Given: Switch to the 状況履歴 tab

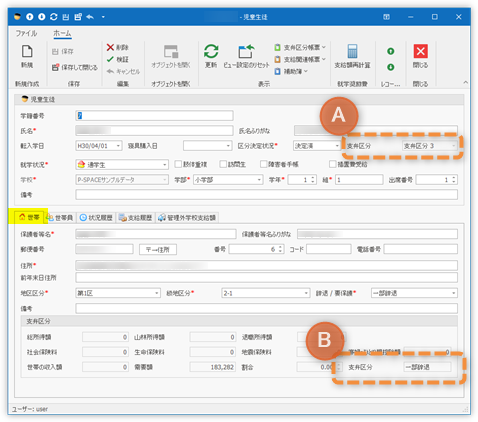Looking at the screenshot, I should click(96, 218).
